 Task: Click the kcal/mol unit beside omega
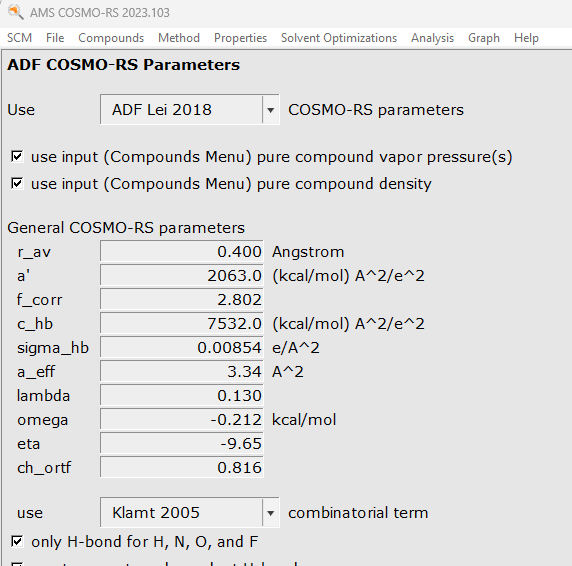pos(304,420)
